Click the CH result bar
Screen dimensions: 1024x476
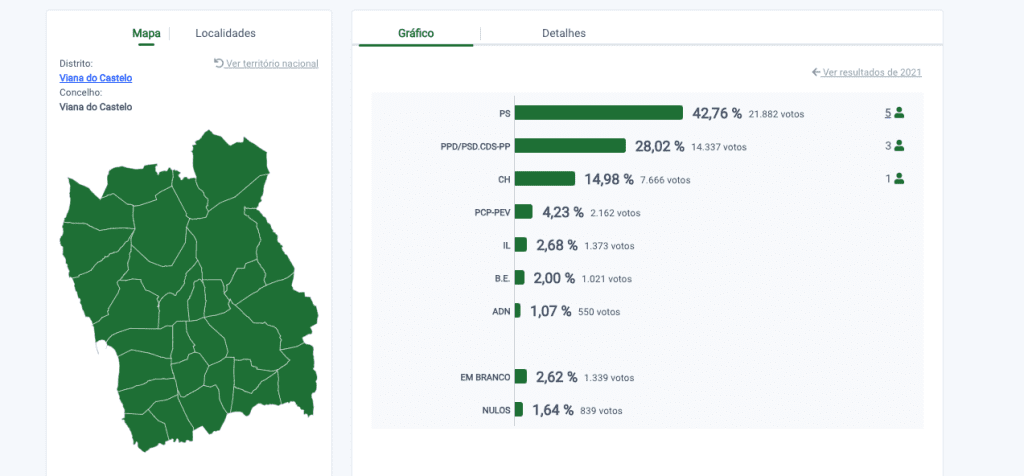[x=545, y=178]
